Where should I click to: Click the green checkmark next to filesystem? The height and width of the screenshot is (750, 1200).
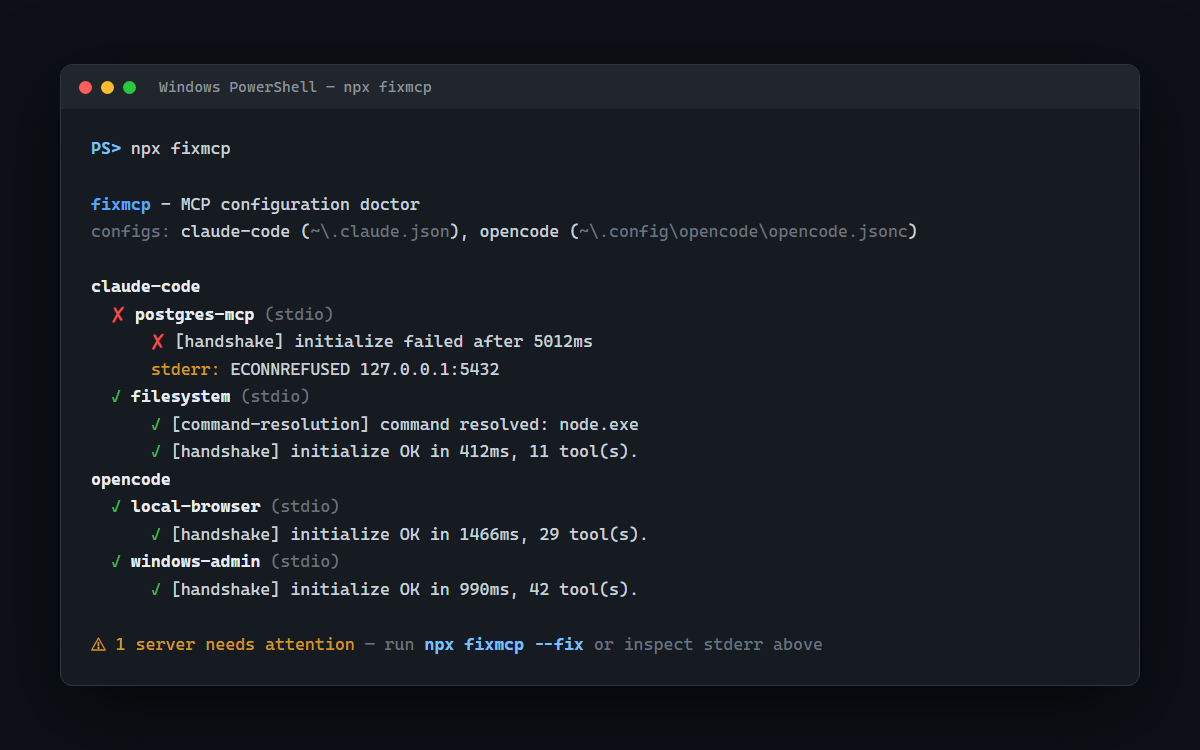[x=116, y=397]
